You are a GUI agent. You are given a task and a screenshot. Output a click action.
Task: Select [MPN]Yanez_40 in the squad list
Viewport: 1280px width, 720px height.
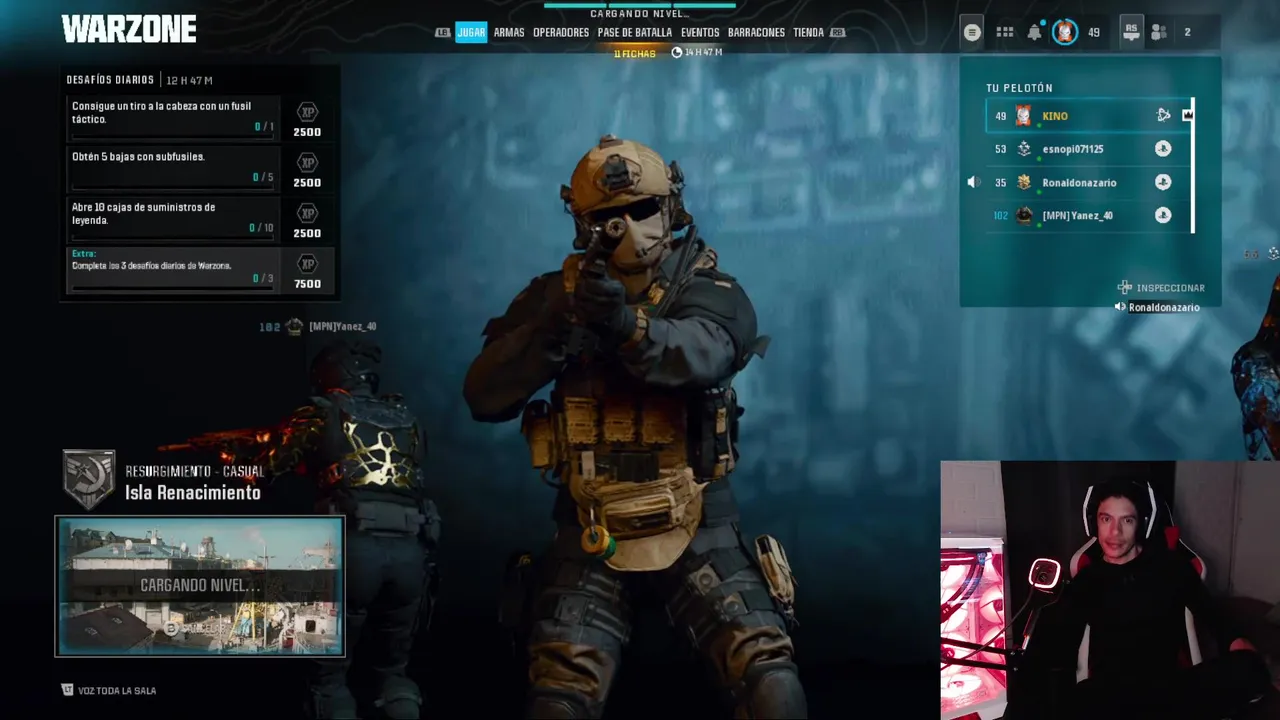pos(1087,215)
